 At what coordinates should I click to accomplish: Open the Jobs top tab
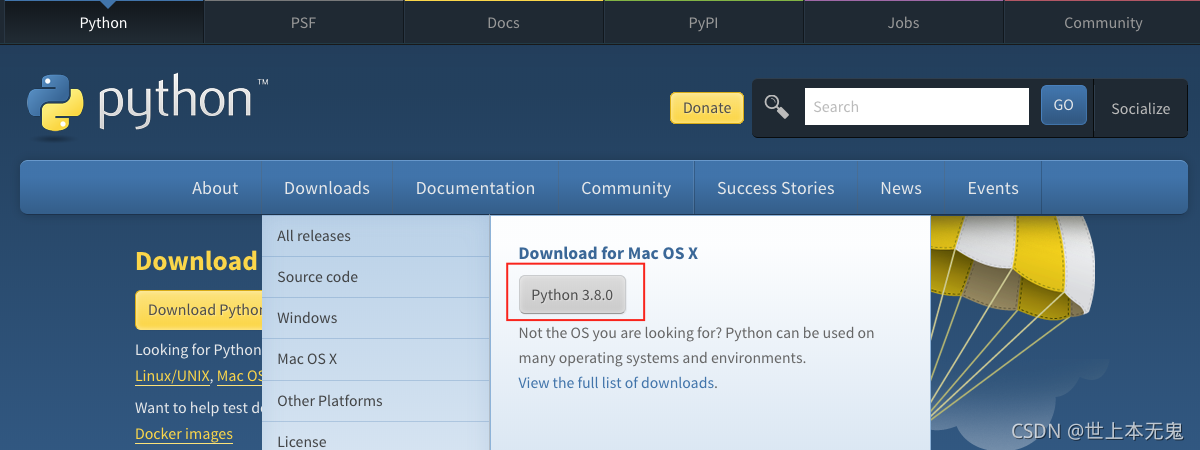coord(903,23)
